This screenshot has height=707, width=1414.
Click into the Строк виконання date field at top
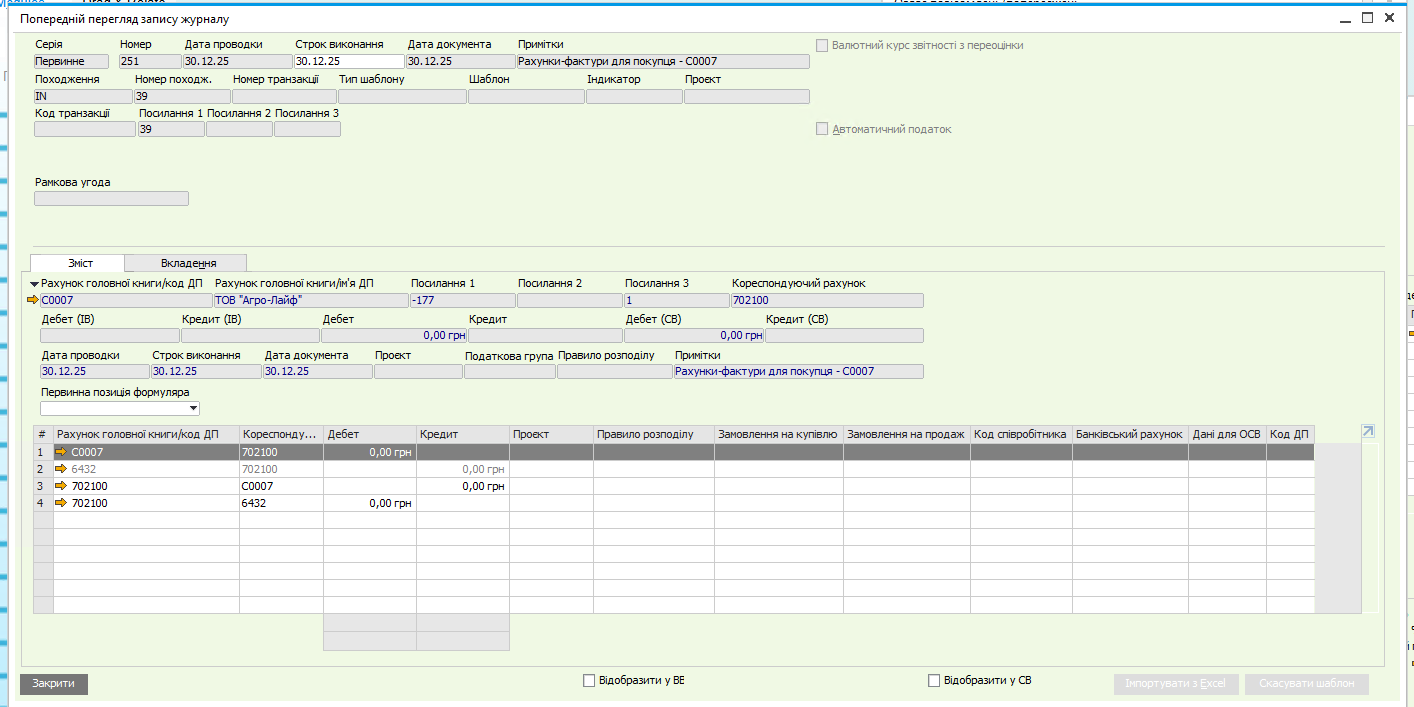click(348, 61)
